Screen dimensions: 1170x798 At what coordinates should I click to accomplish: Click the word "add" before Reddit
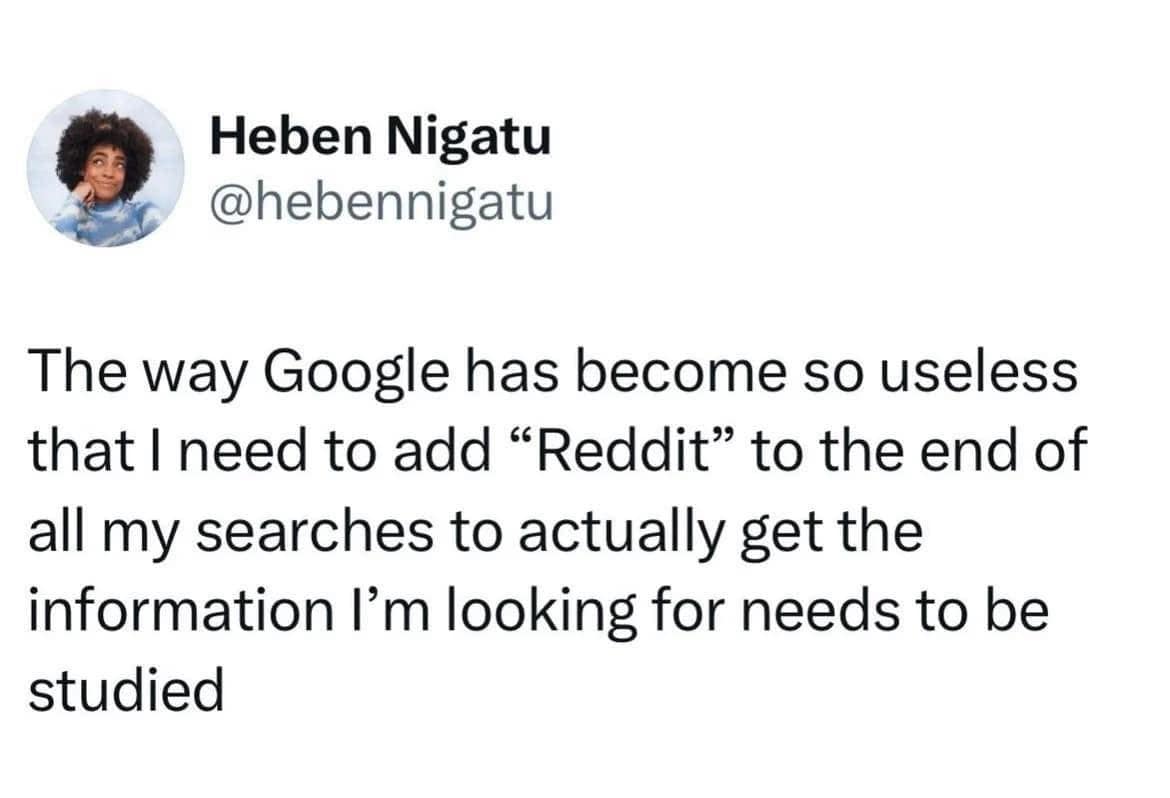coord(452,451)
